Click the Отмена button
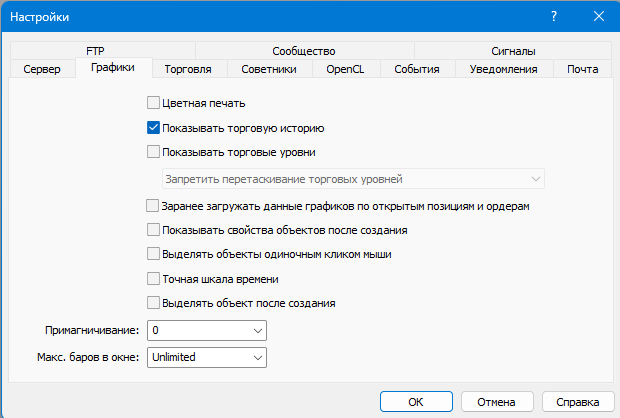The image size is (620, 418). (495, 401)
